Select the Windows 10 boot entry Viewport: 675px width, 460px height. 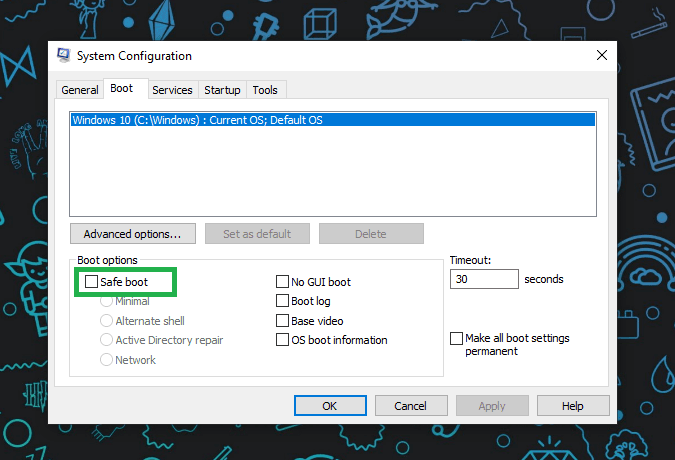point(333,120)
